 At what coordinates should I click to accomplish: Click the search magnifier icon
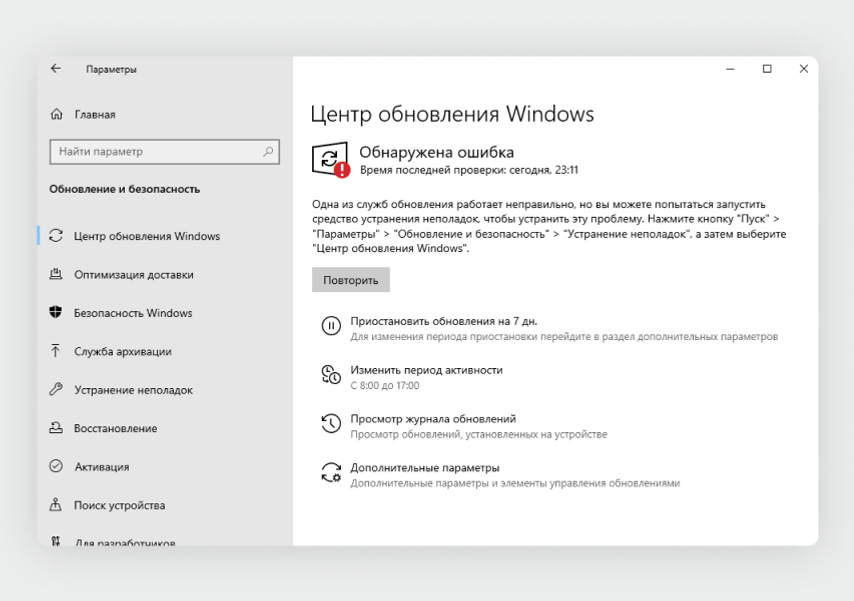(x=268, y=151)
